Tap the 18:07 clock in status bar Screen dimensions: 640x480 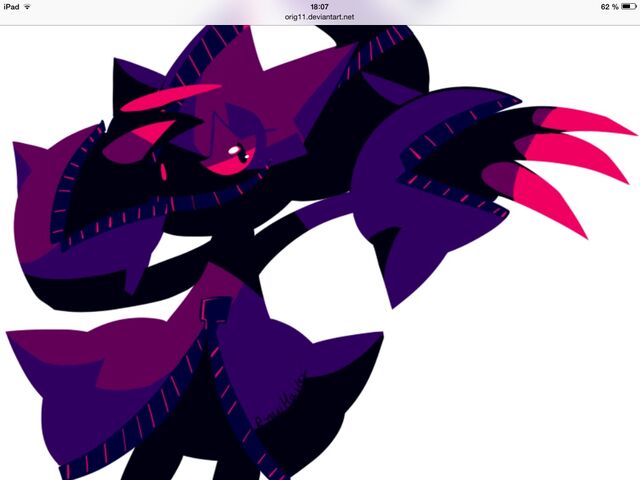(319, 7)
